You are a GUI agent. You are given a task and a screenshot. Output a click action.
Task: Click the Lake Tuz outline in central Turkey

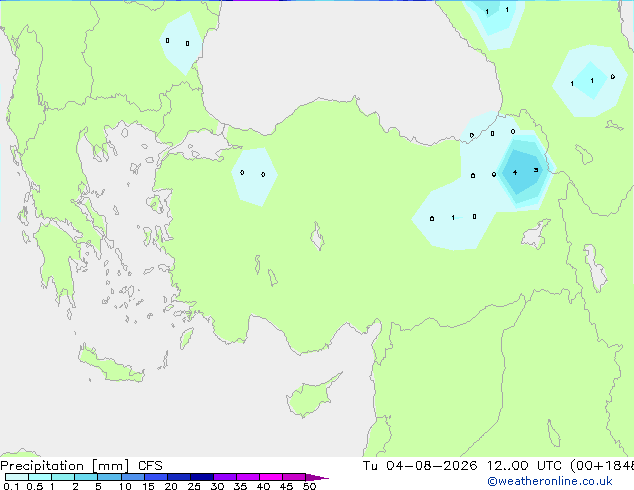click(317, 236)
